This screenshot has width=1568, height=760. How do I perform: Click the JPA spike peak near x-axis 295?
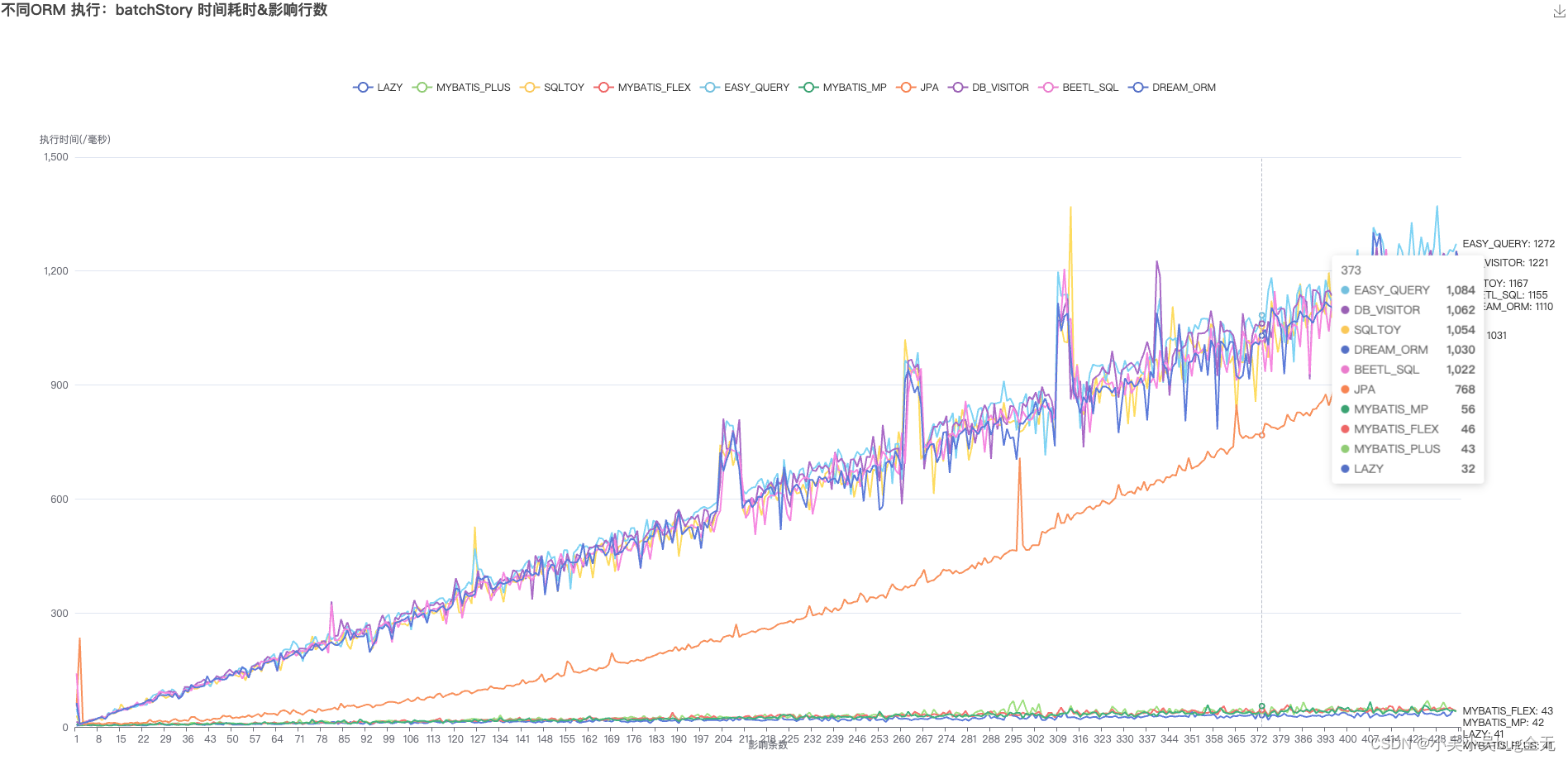point(1019,460)
